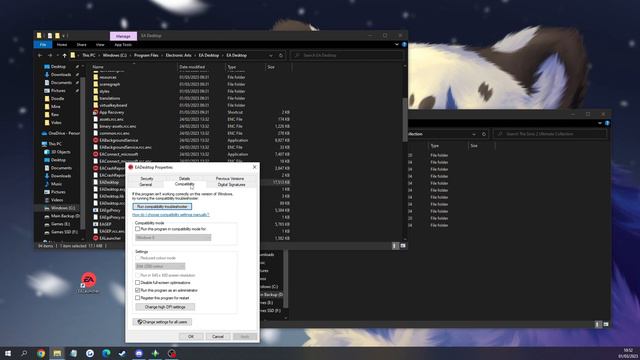Open Games SSD (F:) drive in sidebar

(x=61, y=232)
